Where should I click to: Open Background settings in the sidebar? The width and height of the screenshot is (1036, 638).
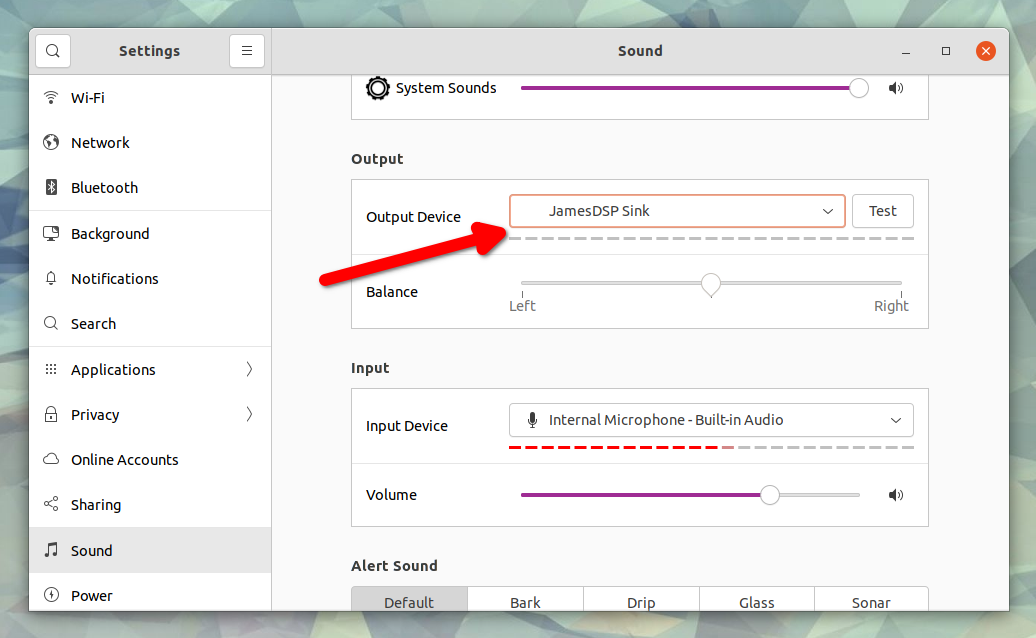tap(108, 233)
